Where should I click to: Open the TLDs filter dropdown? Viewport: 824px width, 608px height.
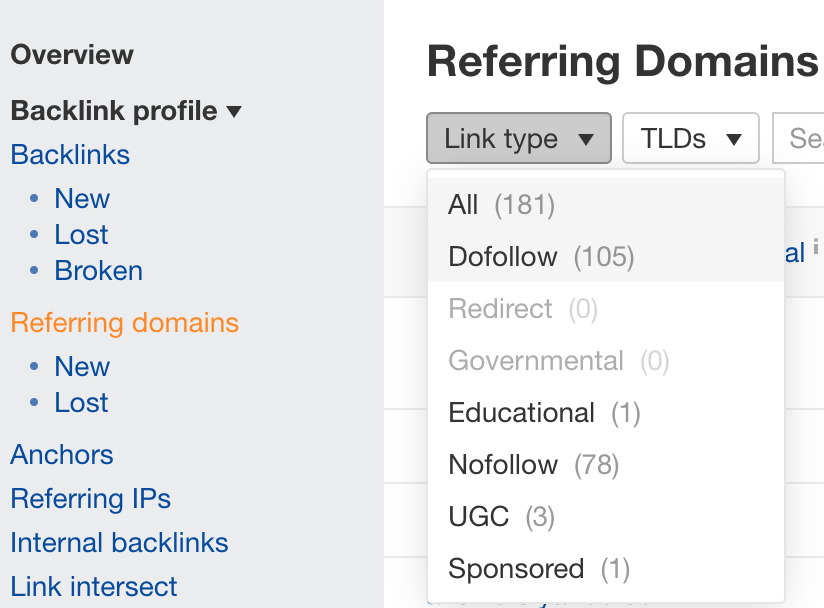point(690,138)
